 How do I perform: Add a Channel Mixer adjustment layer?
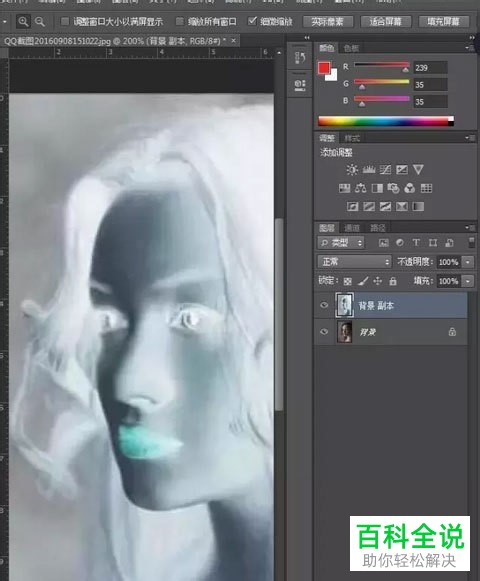click(x=410, y=188)
